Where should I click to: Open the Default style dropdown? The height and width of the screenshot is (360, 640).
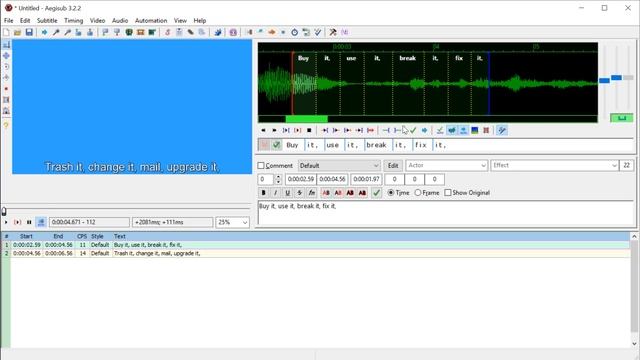[x=339, y=165]
